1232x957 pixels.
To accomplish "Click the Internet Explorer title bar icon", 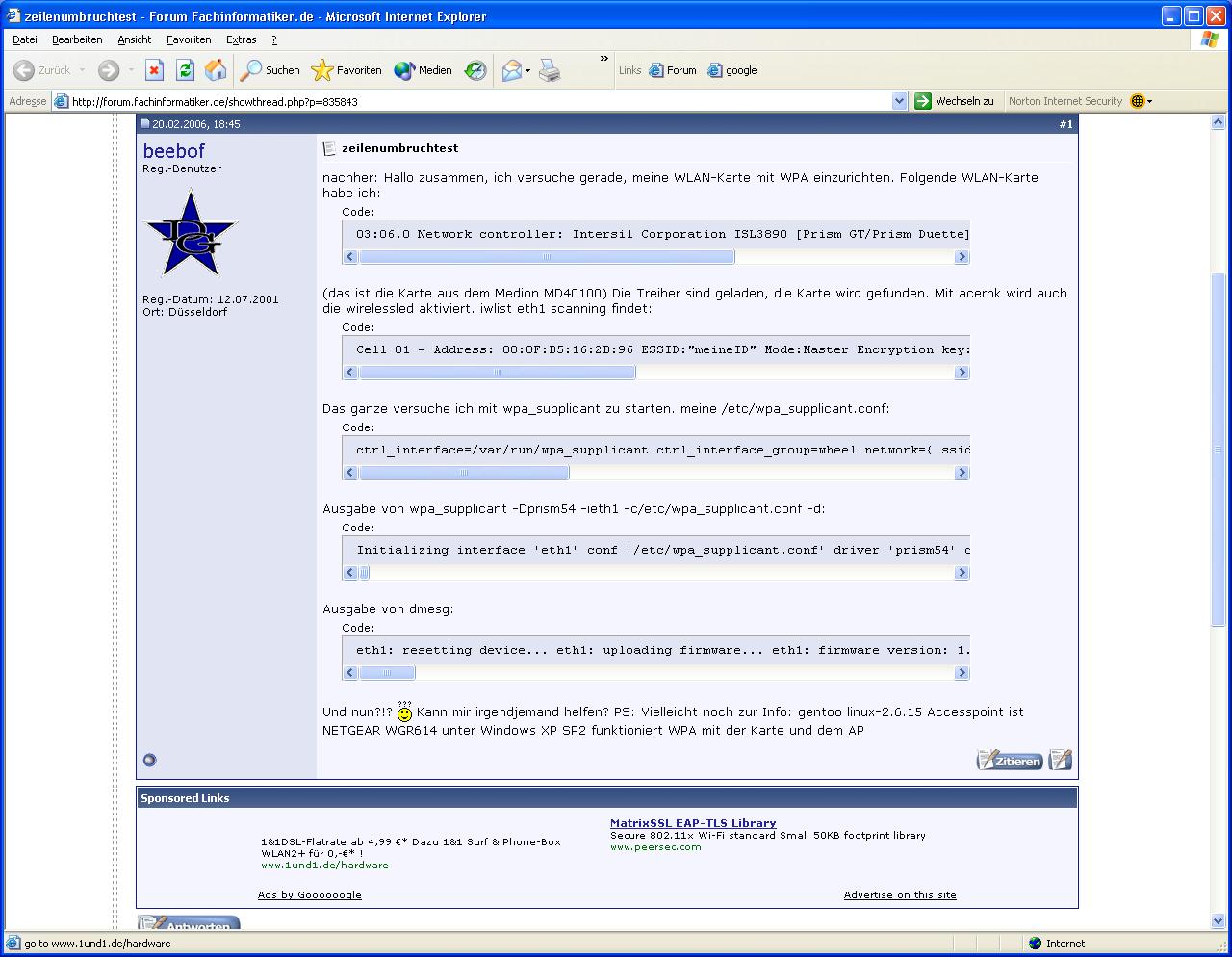I will tap(13, 16).
